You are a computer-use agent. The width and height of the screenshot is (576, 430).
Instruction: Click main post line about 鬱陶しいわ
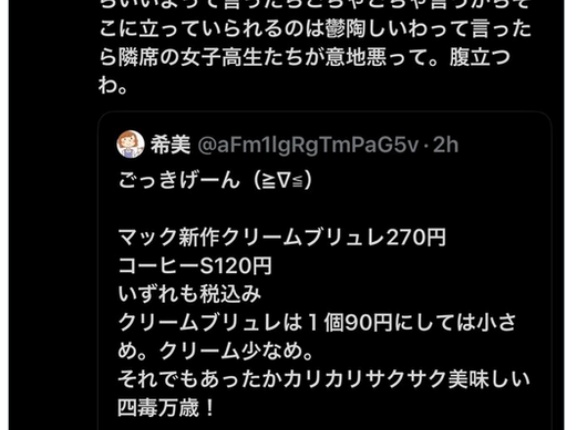click(315, 29)
